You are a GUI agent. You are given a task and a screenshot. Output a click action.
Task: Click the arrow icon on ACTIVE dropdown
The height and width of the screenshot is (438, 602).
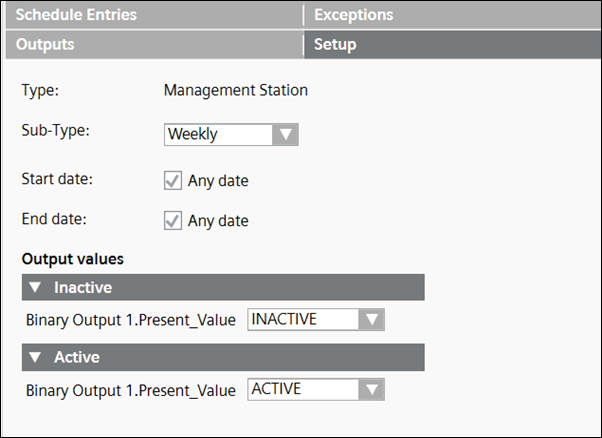pos(371,389)
